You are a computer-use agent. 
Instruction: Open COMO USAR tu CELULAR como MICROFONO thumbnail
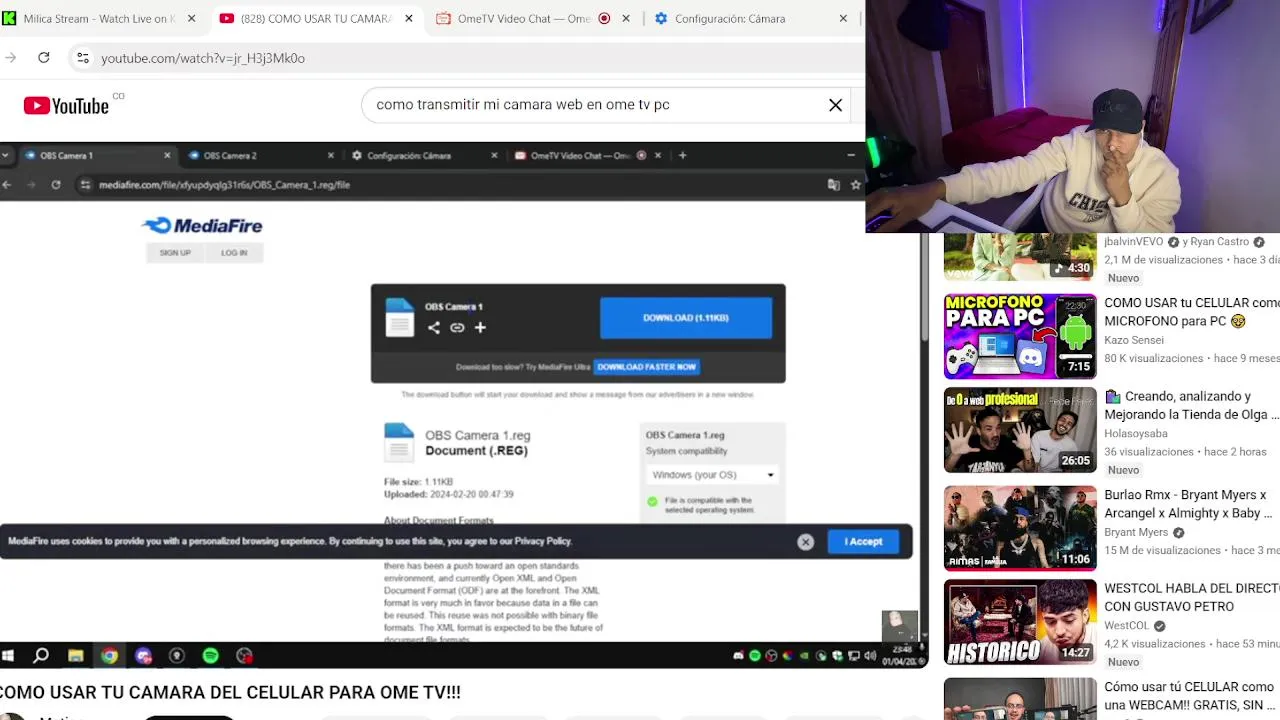(x=1020, y=337)
